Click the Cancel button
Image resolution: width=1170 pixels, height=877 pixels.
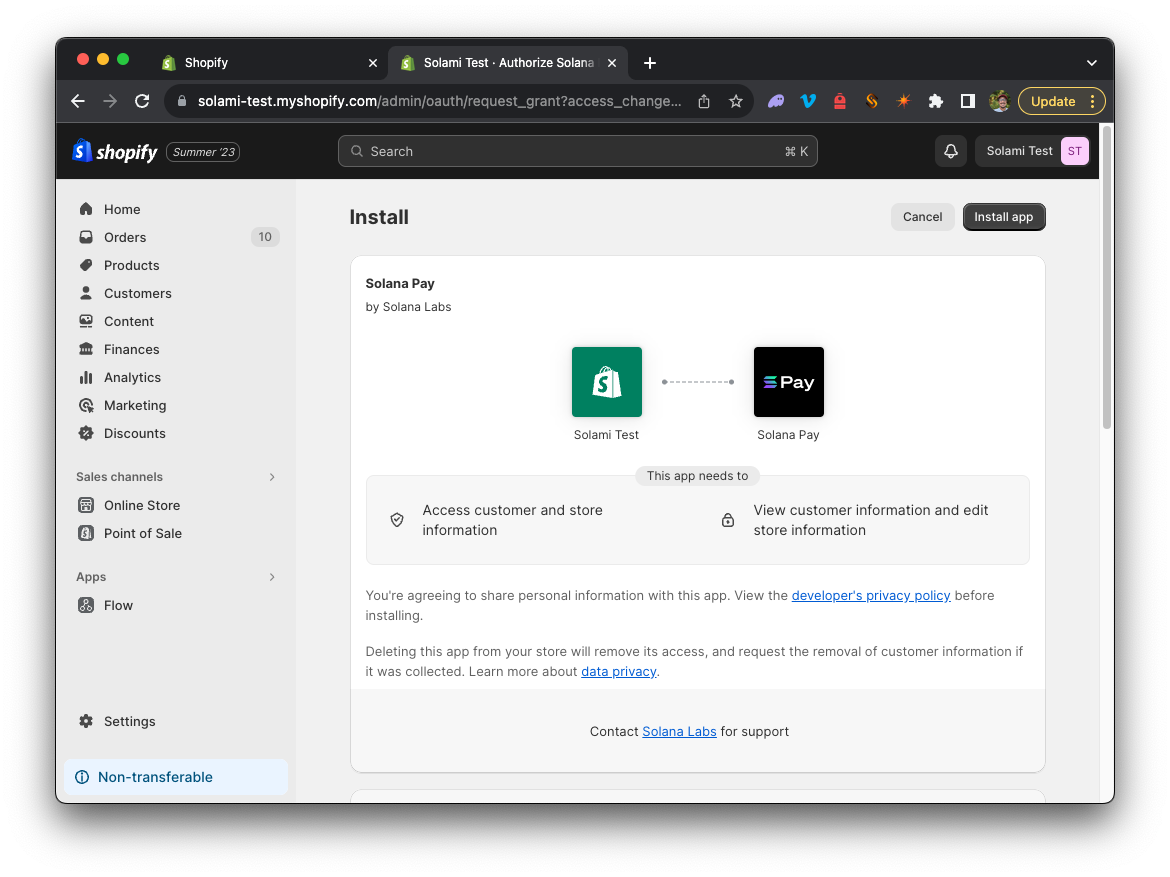point(922,216)
